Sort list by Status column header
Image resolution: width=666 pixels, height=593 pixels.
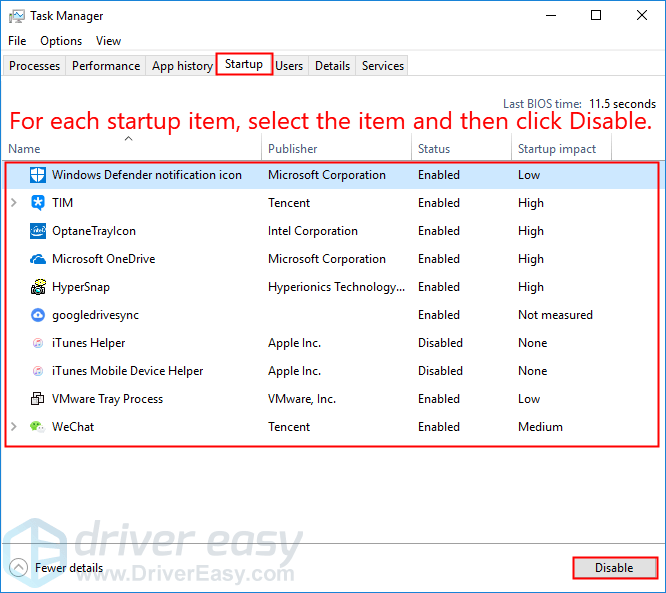tap(435, 149)
